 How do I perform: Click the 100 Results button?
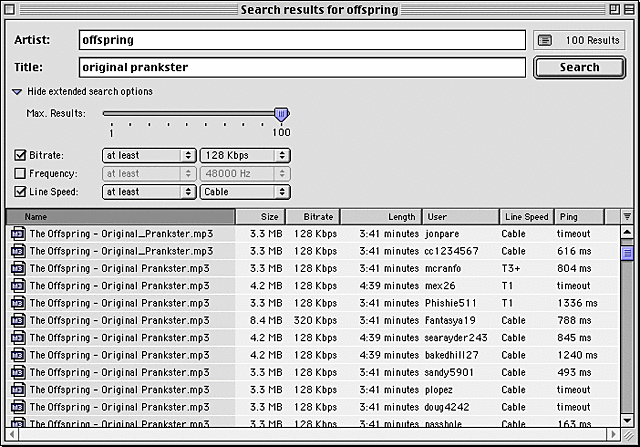[x=579, y=40]
